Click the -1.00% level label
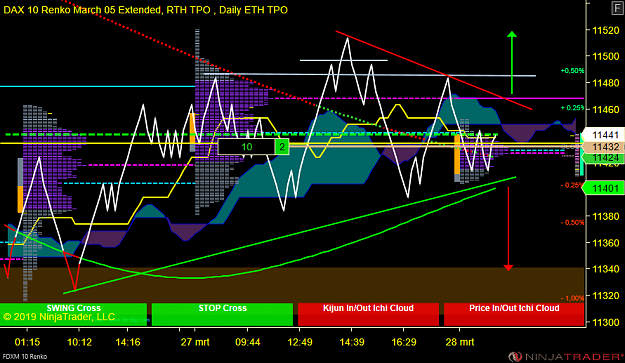This screenshot has width=625, height=363. [572, 298]
